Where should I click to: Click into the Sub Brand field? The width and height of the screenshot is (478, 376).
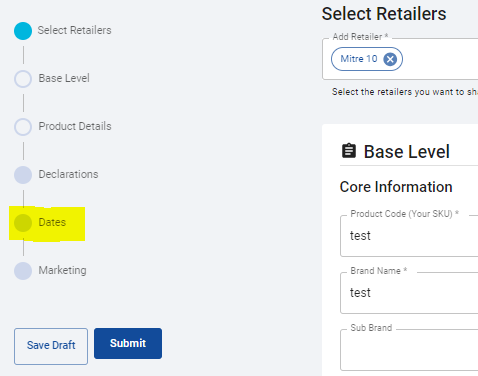point(409,350)
